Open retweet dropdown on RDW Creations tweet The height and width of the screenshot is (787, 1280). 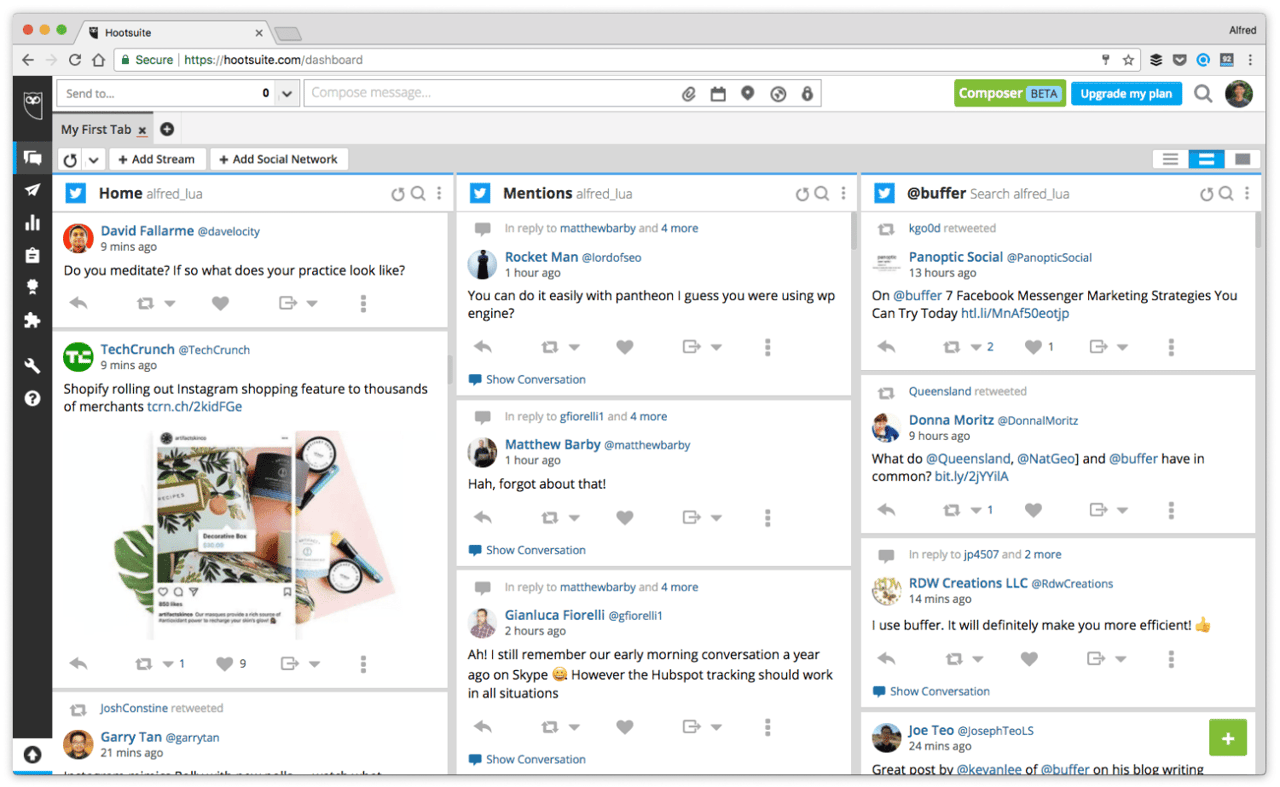(978, 660)
